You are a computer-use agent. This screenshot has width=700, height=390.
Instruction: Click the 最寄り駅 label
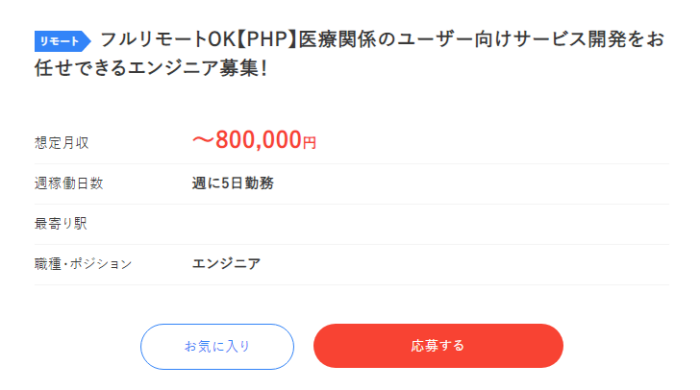[x=61, y=224]
